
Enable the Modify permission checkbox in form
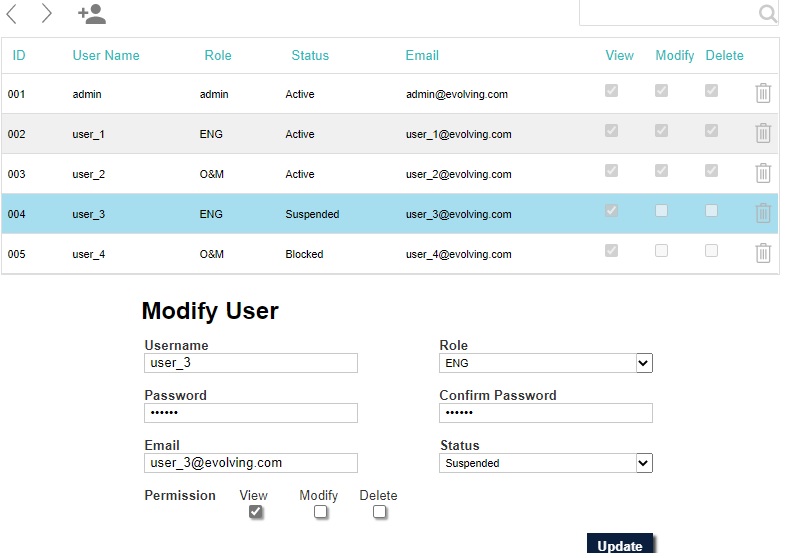click(320, 512)
